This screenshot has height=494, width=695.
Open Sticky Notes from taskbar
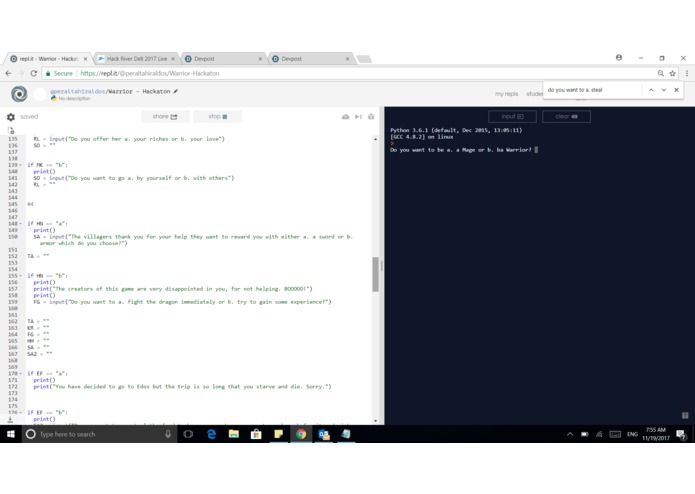278,434
